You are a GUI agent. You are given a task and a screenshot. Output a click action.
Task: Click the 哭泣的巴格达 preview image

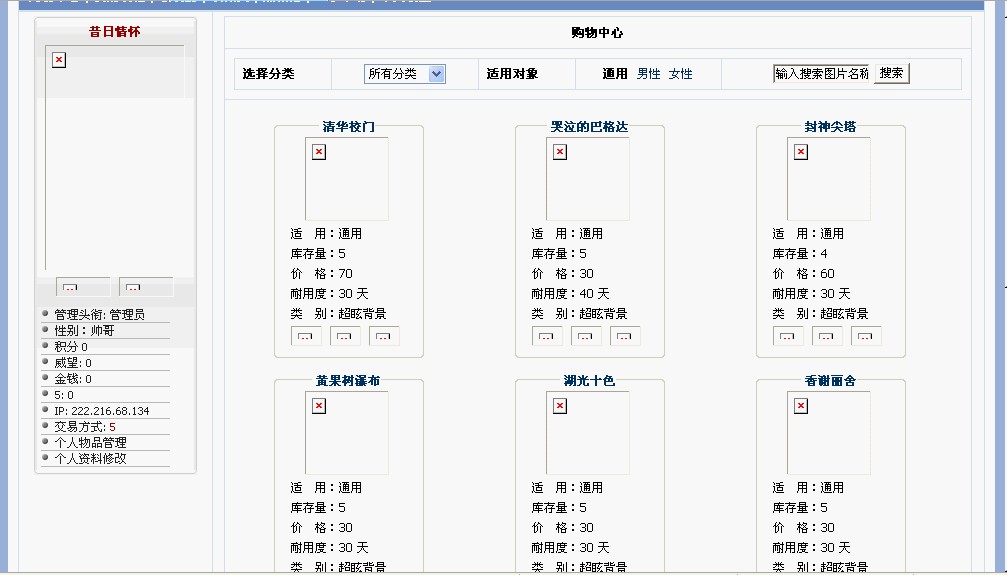[588, 179]
